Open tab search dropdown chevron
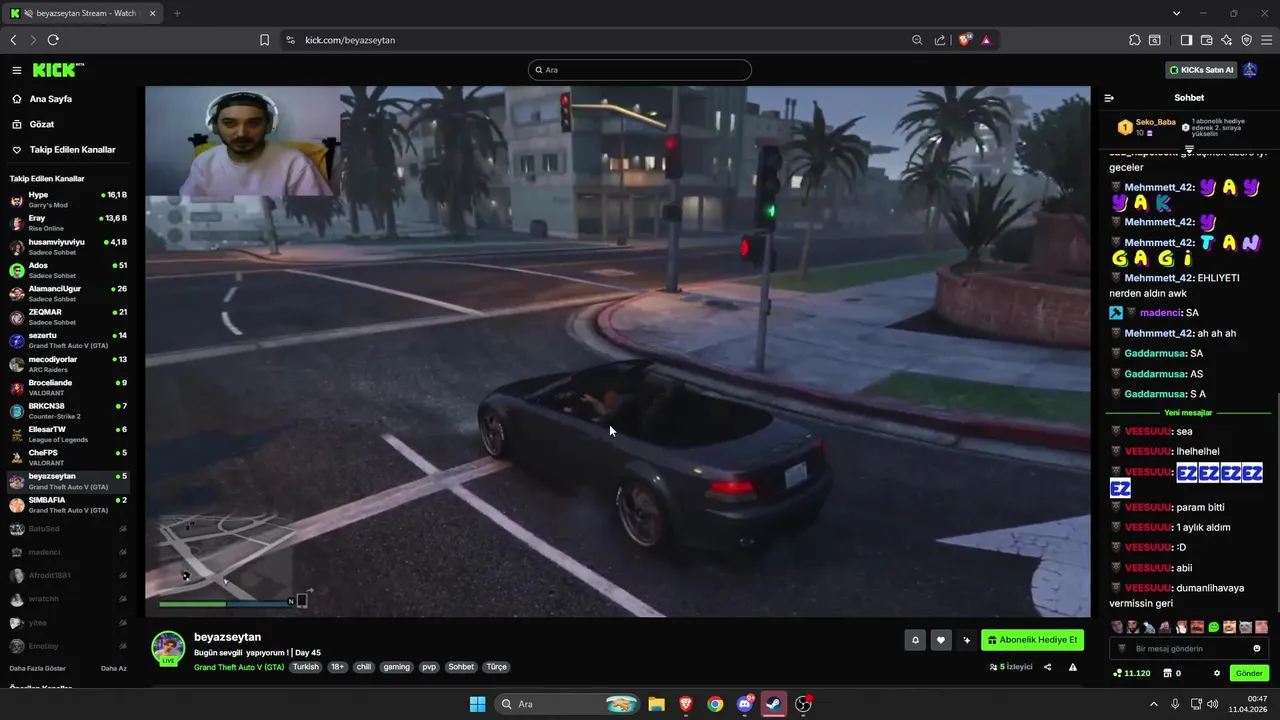This screenshot has height=720, width=1280. (1176, 13)
